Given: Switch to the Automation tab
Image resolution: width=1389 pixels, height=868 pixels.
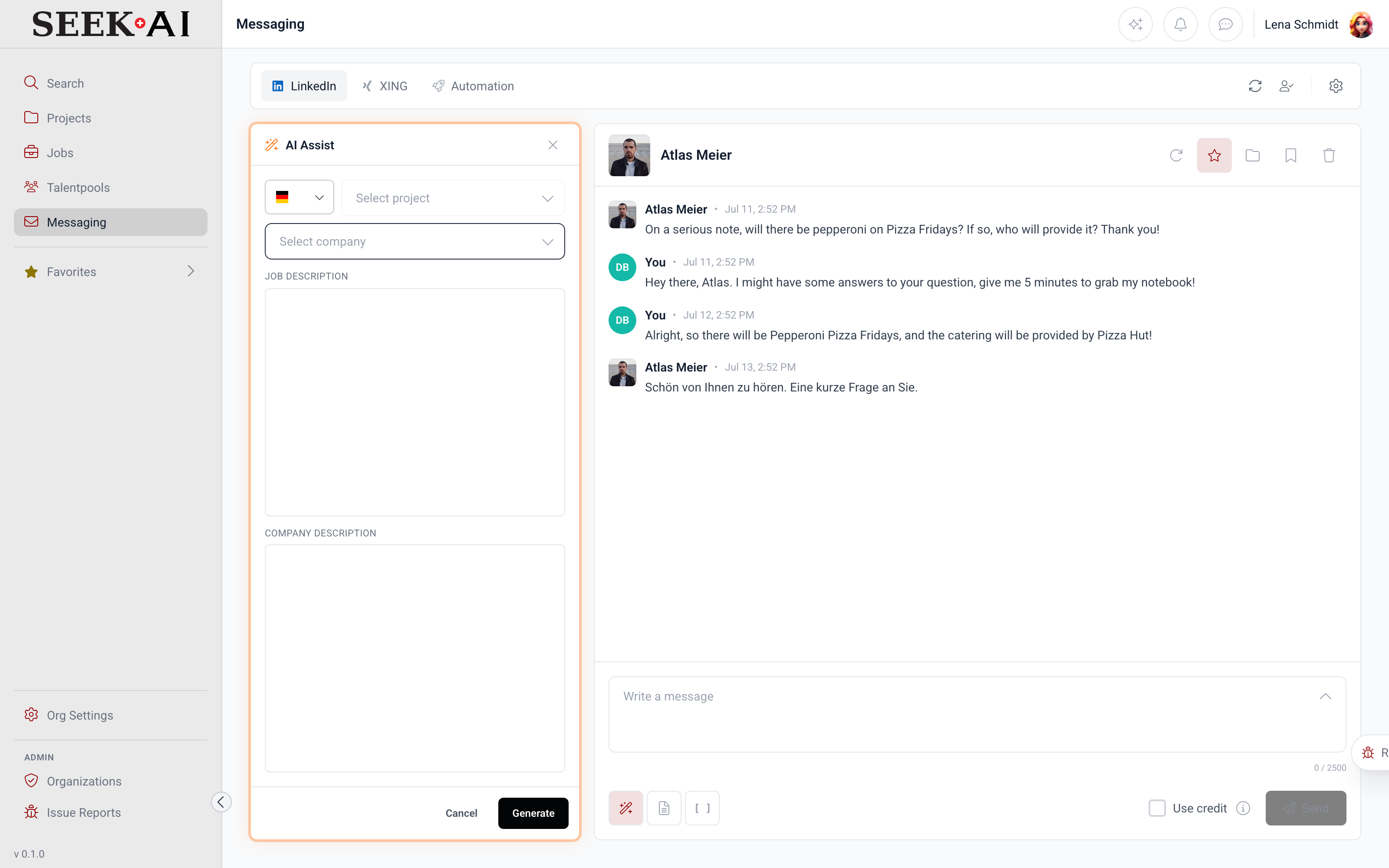Looking at the screenshot, I should point(473,86).
